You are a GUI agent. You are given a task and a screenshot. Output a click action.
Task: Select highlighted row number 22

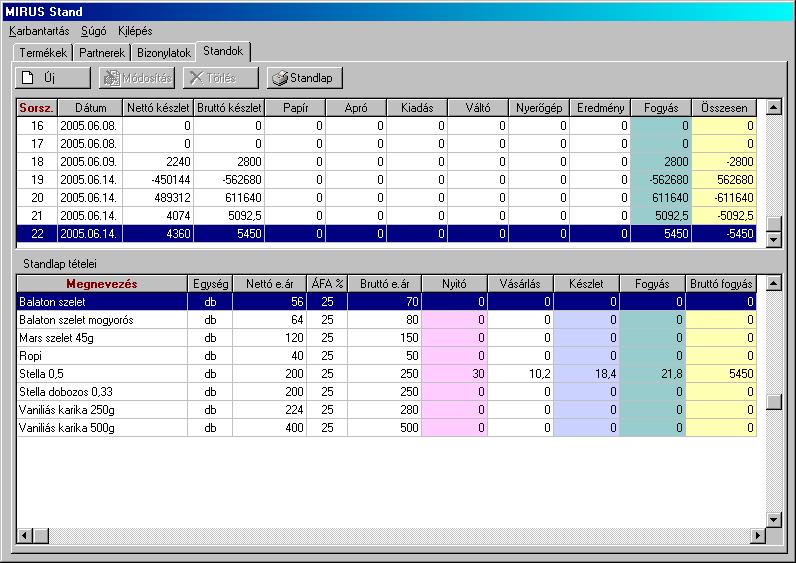[386, 234]
